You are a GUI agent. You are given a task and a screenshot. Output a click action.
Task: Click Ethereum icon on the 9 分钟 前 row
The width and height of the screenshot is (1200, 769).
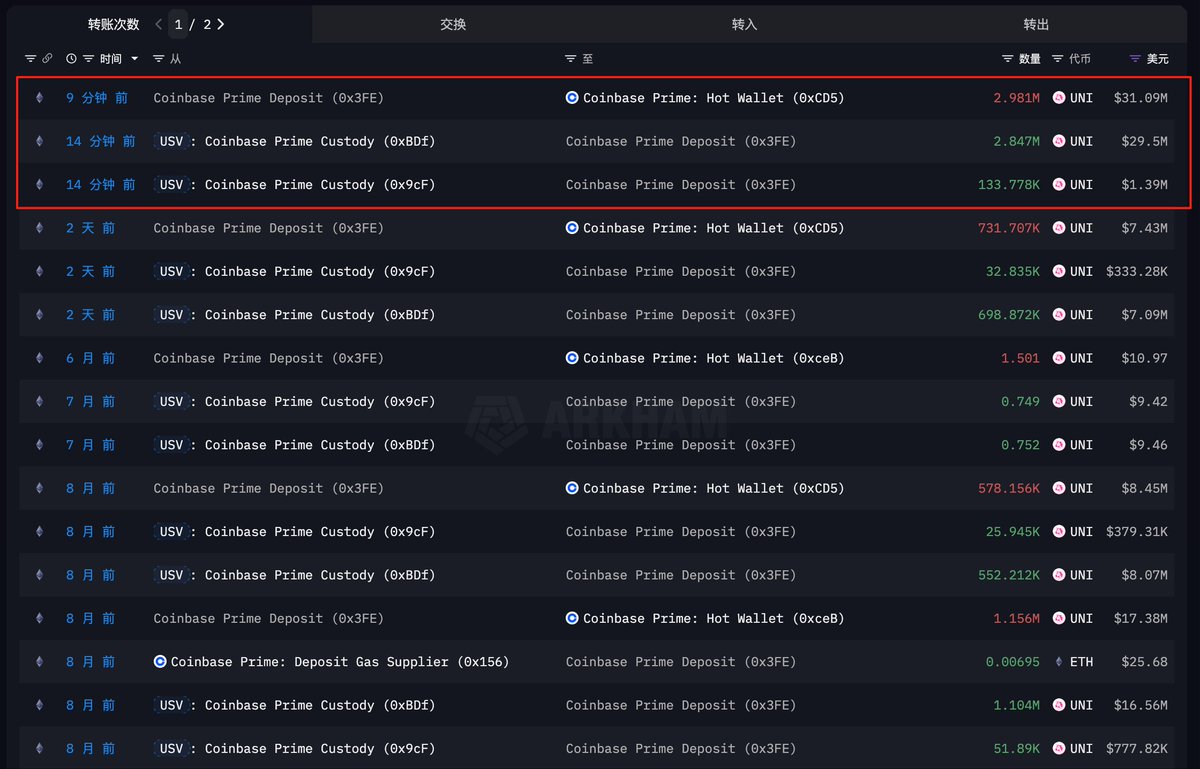pyautogui.click(x=40, y=98)
